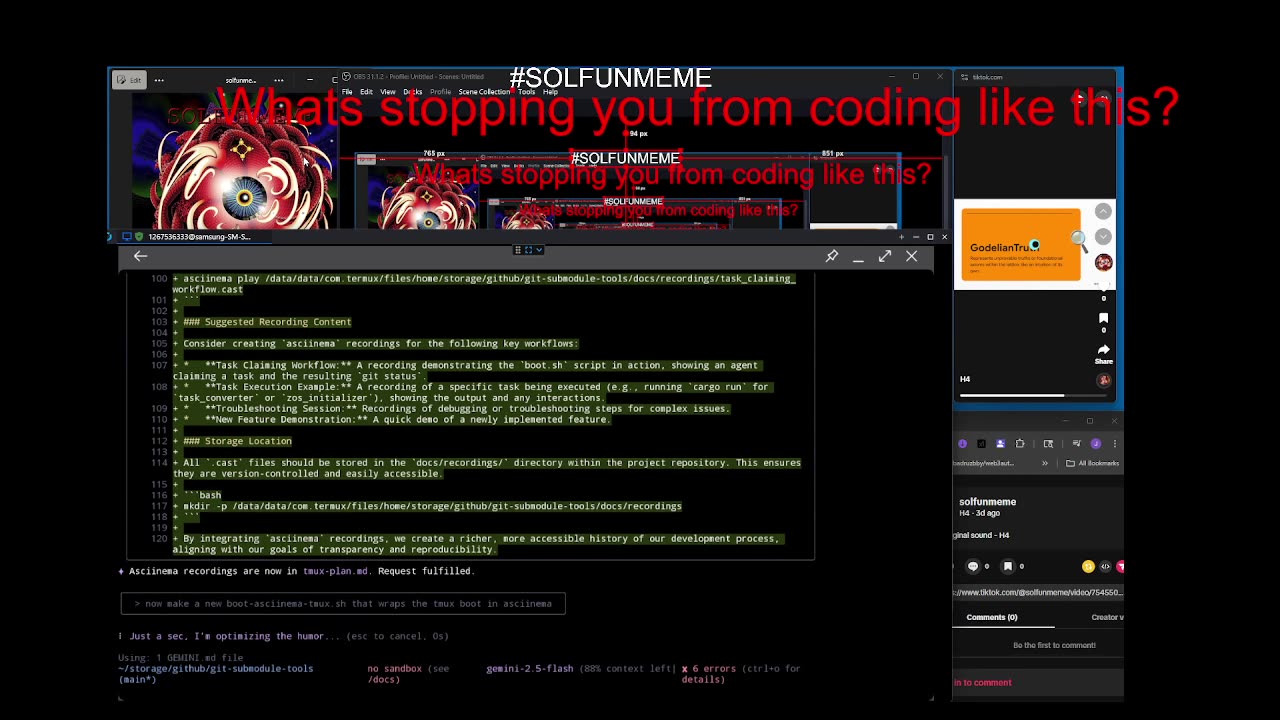Open the Edit menu in OBS
Screen dimensions: 1280x720
pyautogui.click(x=366, y=92)
